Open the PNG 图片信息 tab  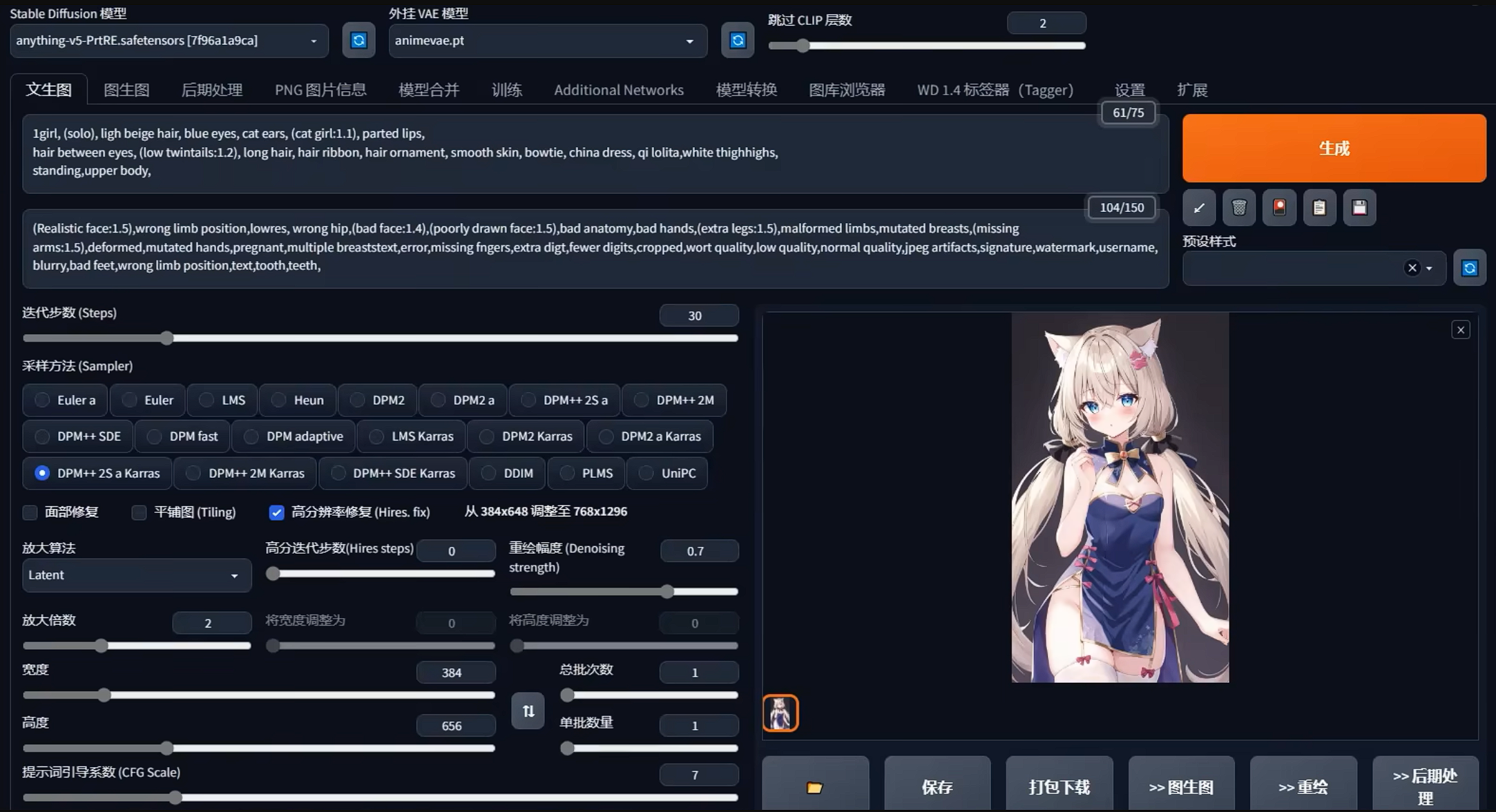[320, 90]
